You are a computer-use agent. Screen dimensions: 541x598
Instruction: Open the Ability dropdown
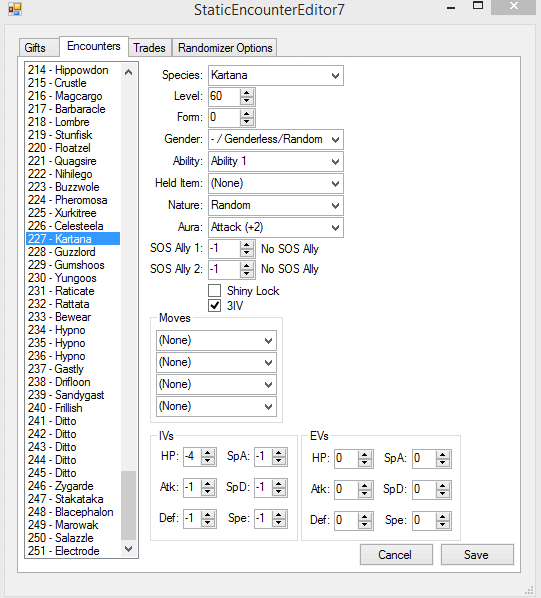[x=276, y=161]
